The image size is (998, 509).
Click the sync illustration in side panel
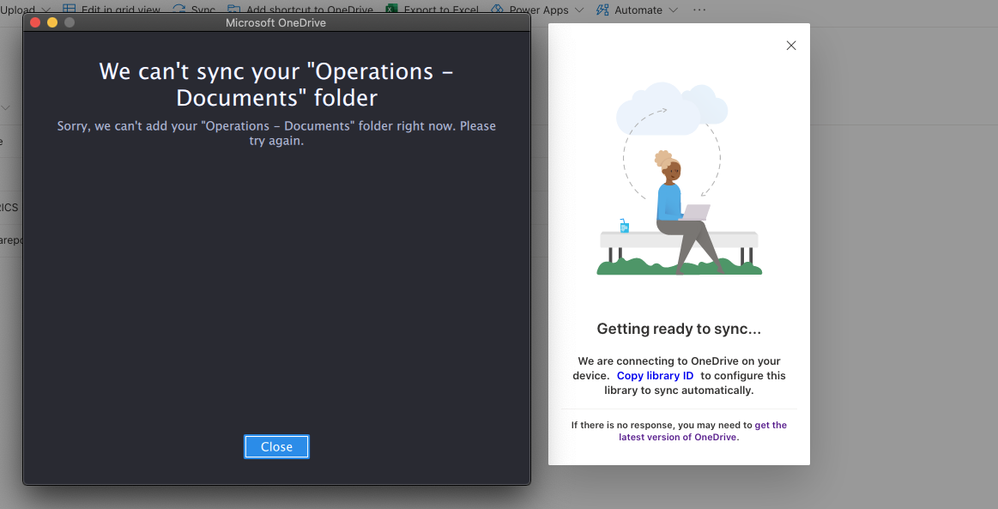coord(678,179)
